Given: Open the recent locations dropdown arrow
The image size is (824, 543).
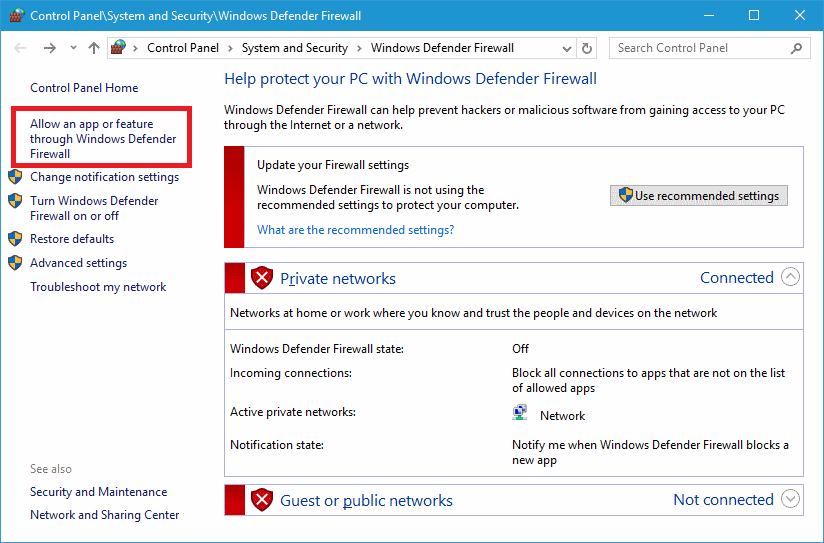Looking at the screenshot, I should (73, 48).
